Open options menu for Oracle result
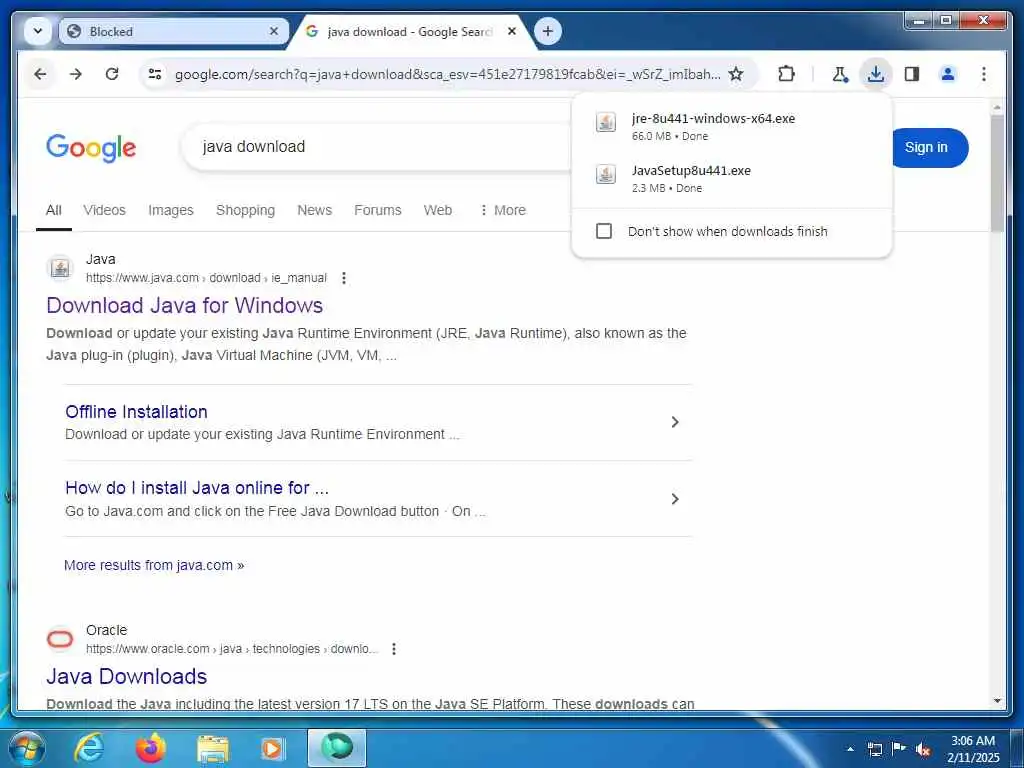The image size is (1024, 768). [394, 649]
